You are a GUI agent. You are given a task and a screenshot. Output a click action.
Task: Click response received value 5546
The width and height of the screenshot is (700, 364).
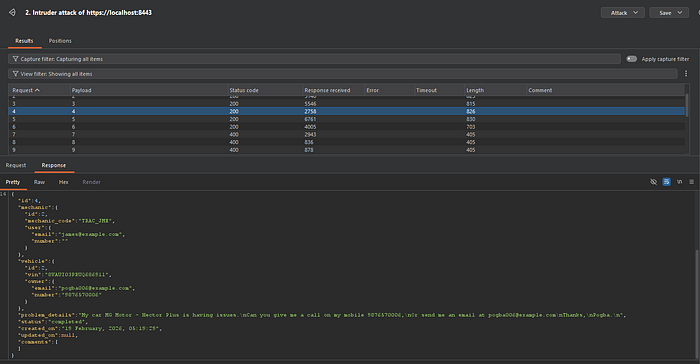click(310, 104)
